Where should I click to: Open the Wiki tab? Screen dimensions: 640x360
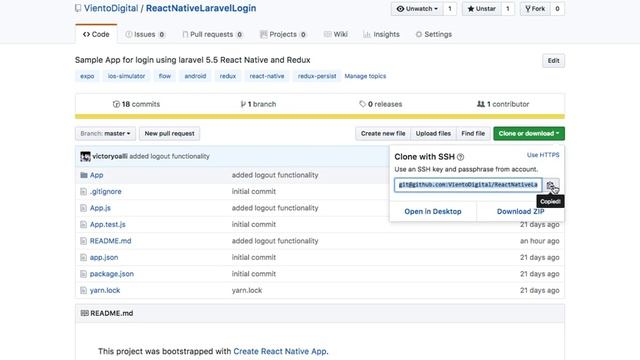336,34
